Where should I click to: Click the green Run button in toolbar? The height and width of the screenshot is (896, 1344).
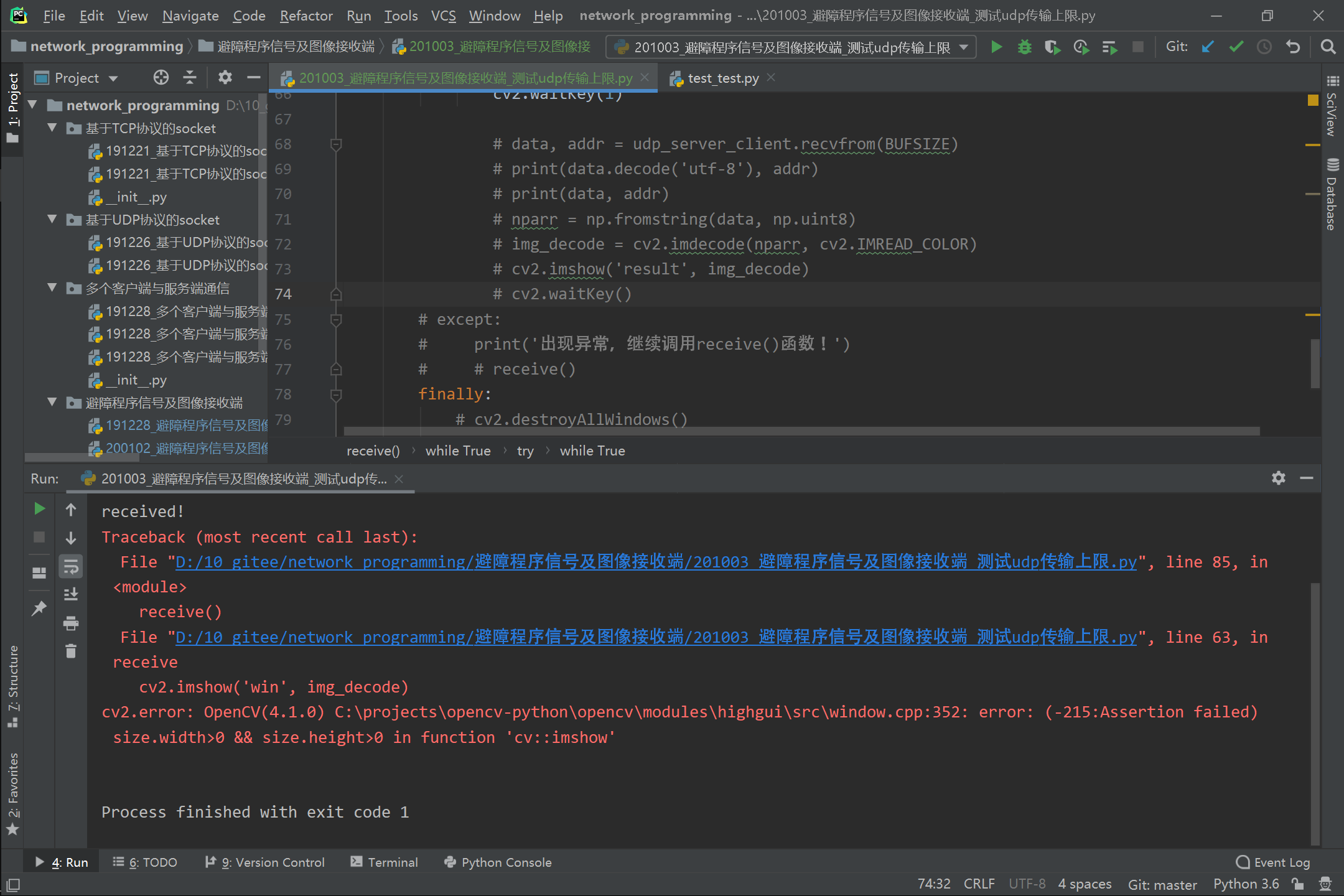[996, 47]
